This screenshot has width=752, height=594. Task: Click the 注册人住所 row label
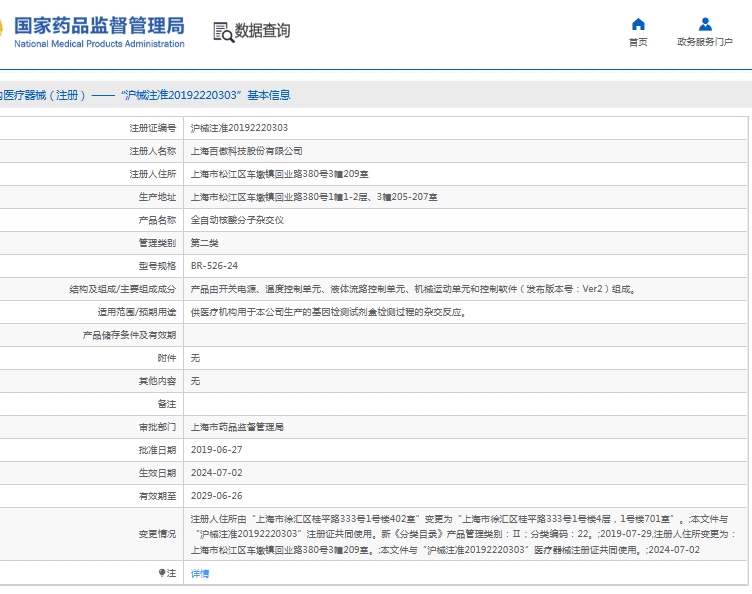pos(153,174)
